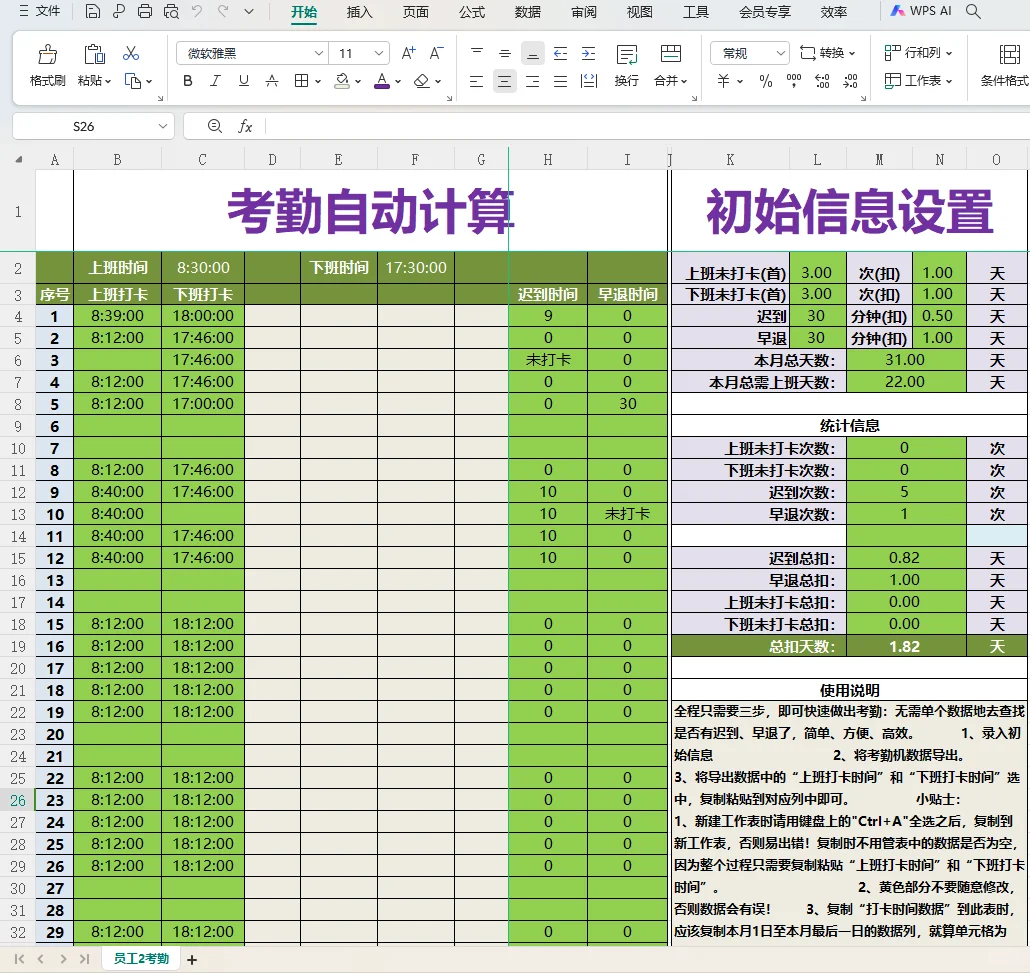
Task: Open the quick access toolbar more arrow
Action: click(249, 11)
